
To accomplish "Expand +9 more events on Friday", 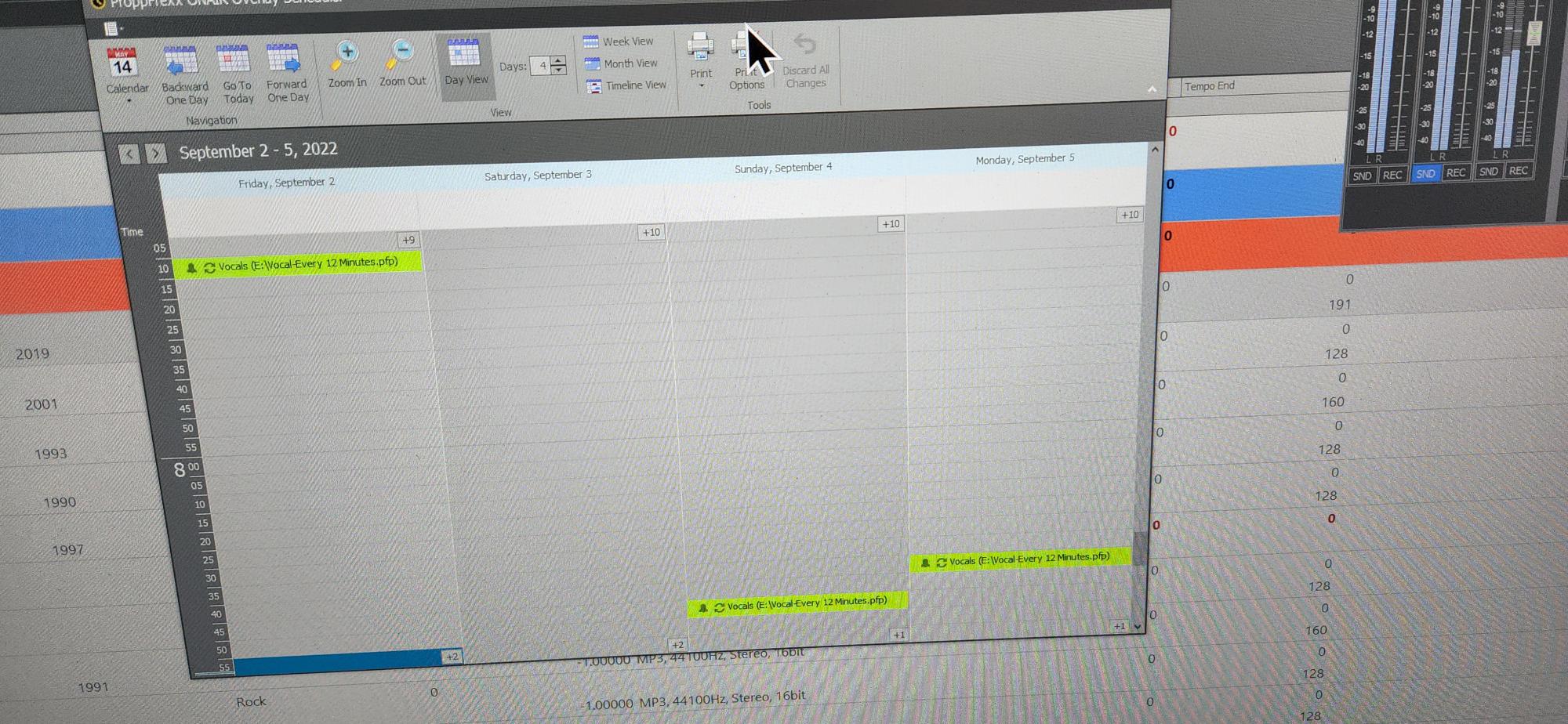I will pyautogui.click(x=408, y=240).
